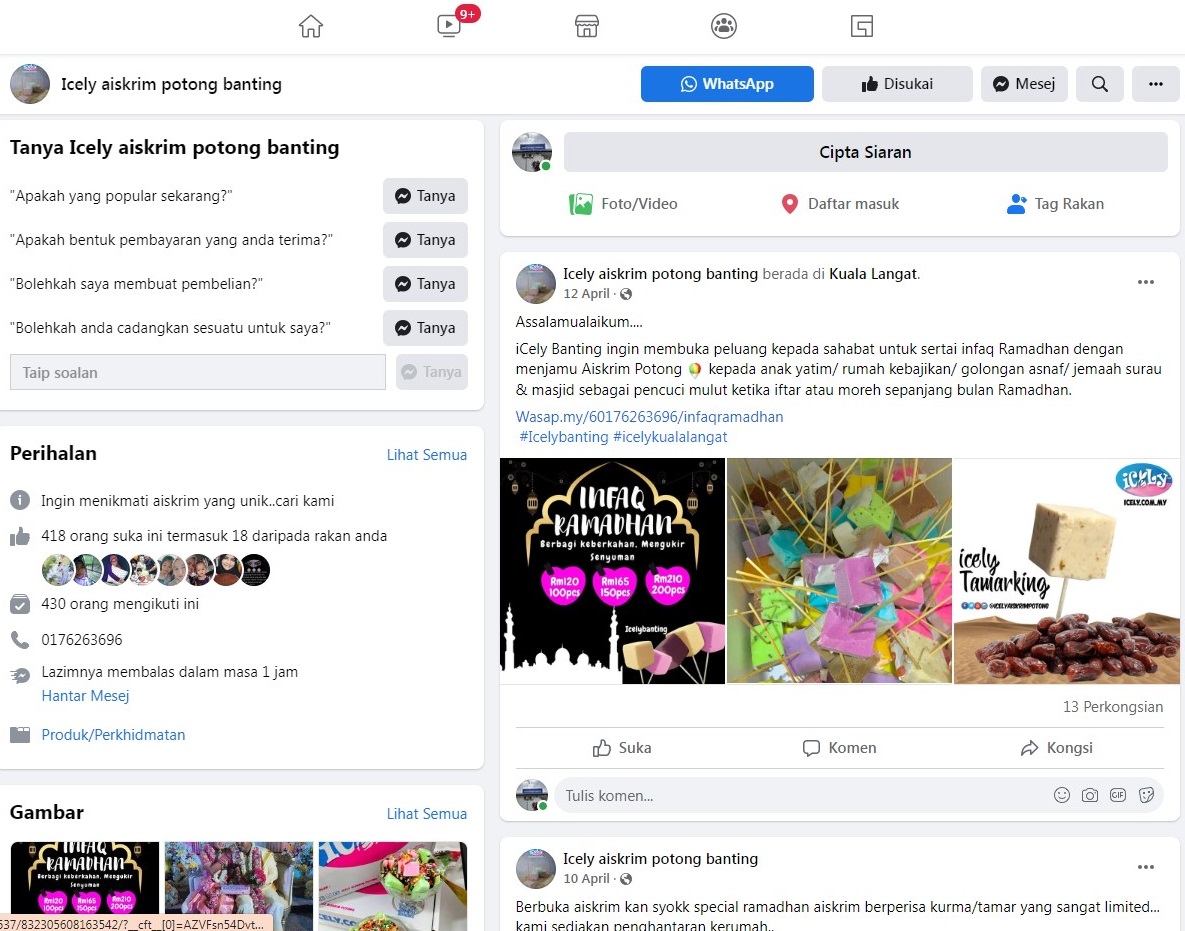1185x931 pixels.
Task: Click post author avatar on 12 April post
Action: tap(536, 283)
